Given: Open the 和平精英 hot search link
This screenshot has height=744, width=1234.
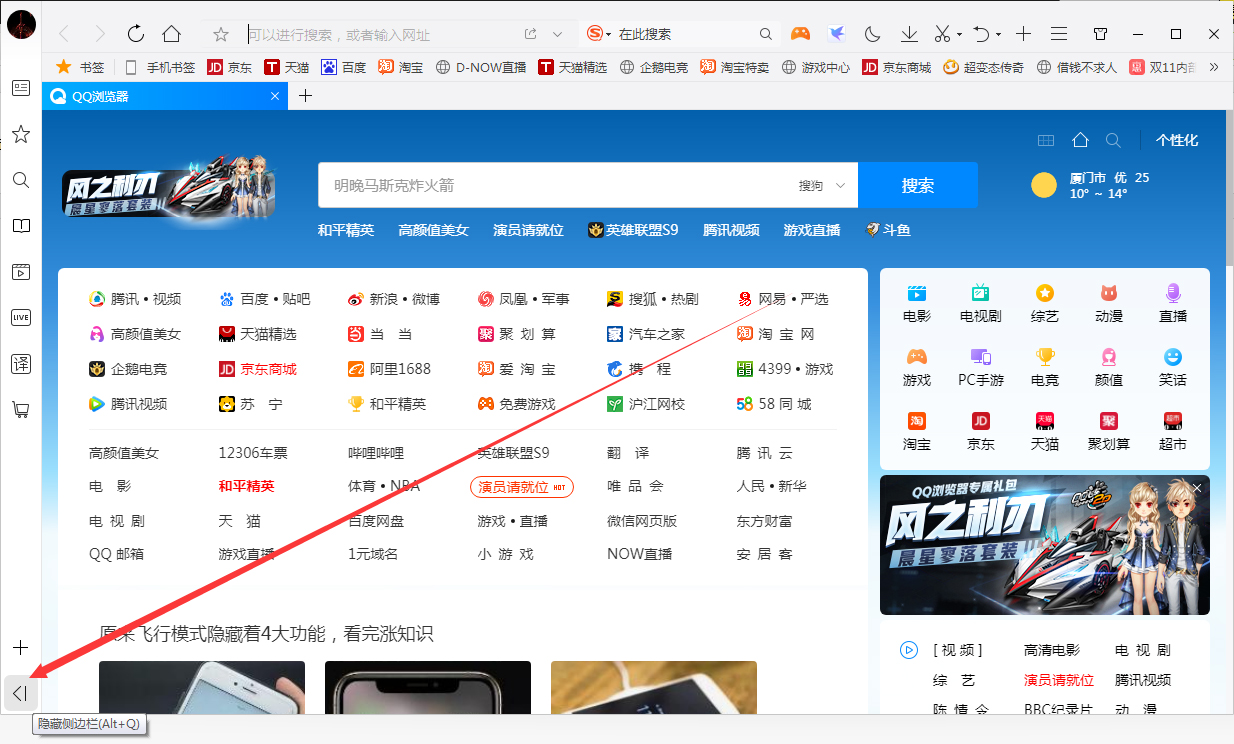Looking at the screenshot, I should (x=346, y=229).
